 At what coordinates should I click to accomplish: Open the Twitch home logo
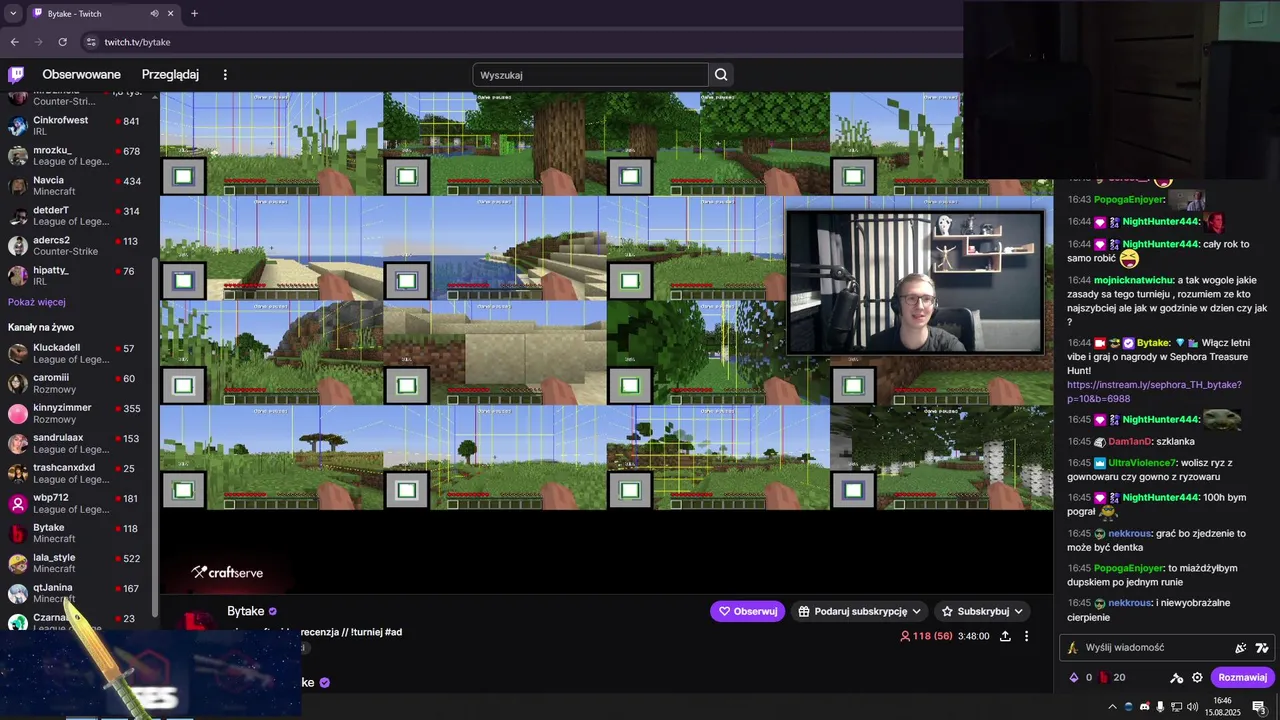pos(16,75)
